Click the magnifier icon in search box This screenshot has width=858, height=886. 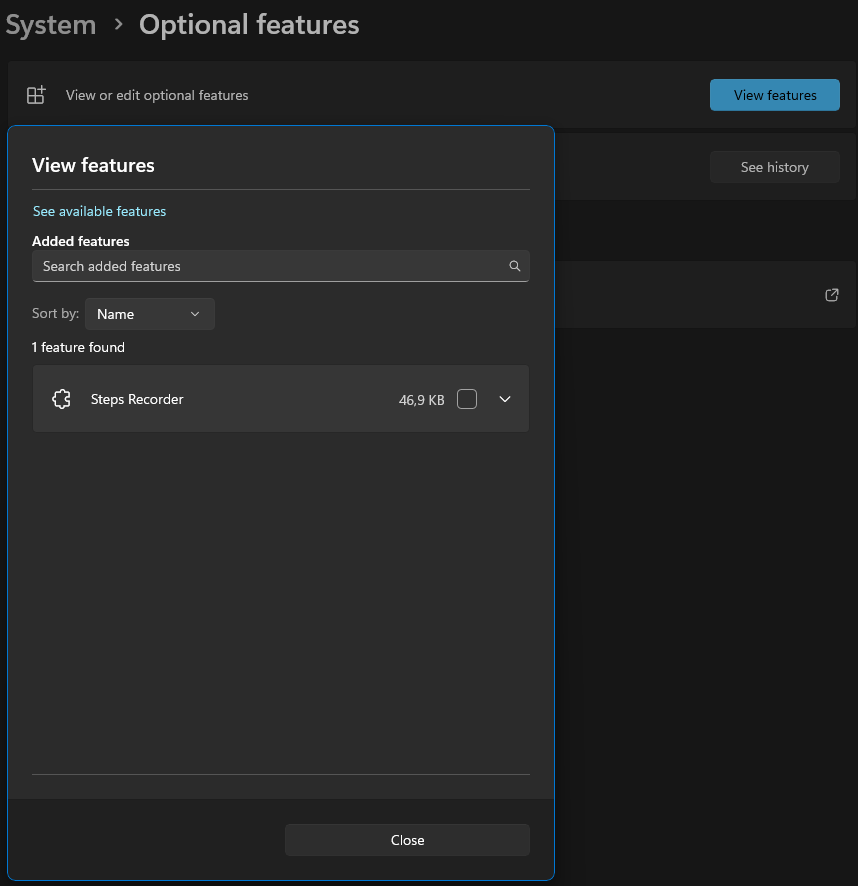click(515, 266)
